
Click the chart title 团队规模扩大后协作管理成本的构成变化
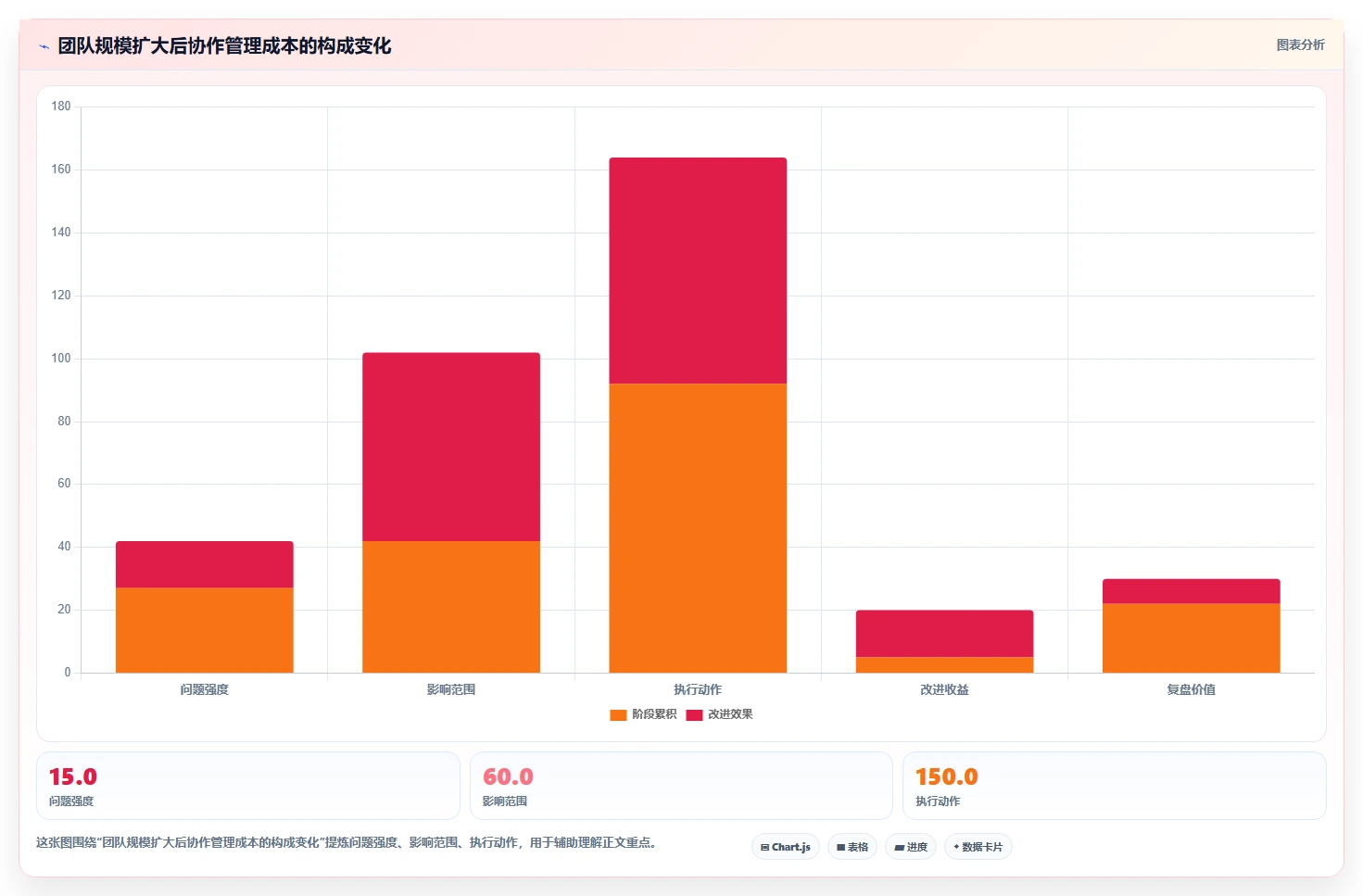coord(224,45)
